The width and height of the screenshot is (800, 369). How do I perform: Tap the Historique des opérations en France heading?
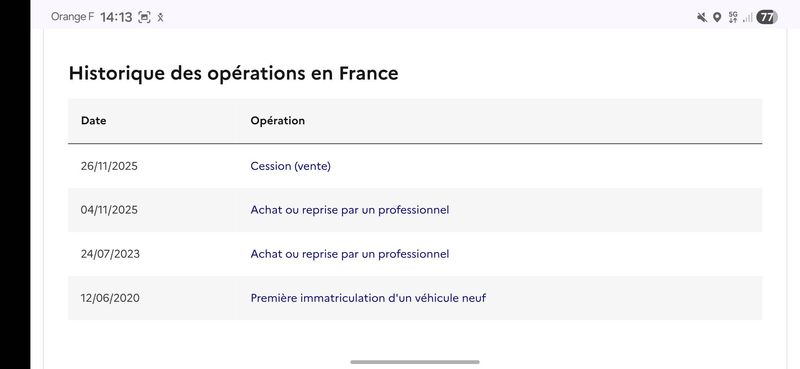pyautogui.click(x=233, y=73)
